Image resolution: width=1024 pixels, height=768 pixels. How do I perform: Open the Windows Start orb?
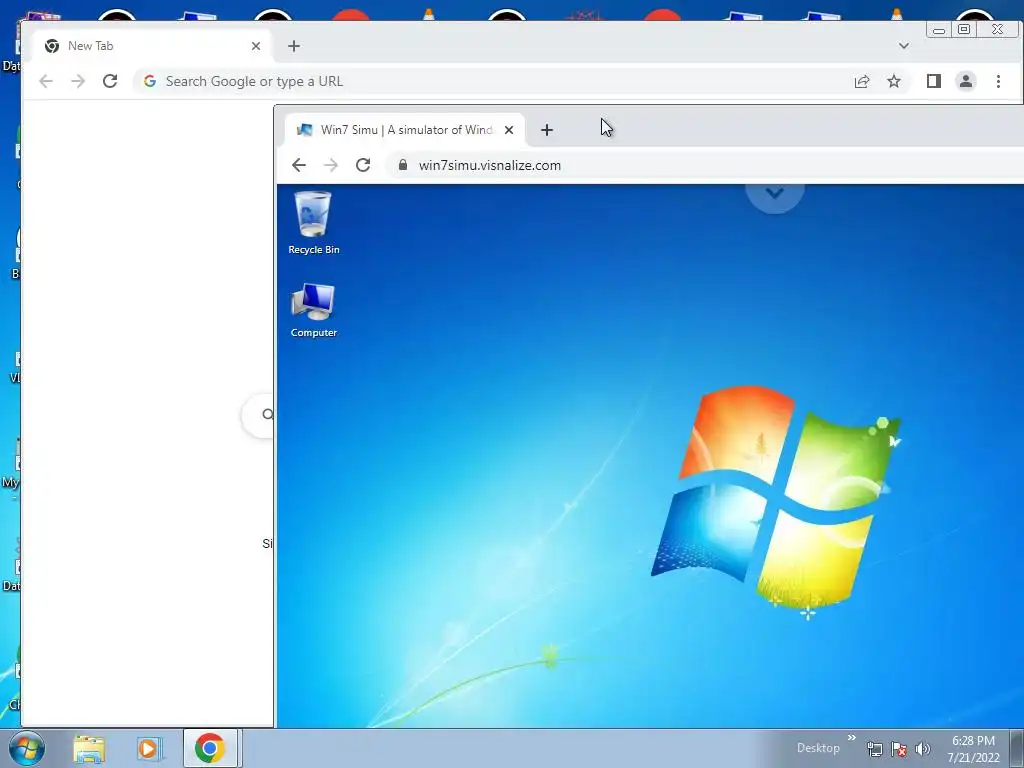(26, 748)
